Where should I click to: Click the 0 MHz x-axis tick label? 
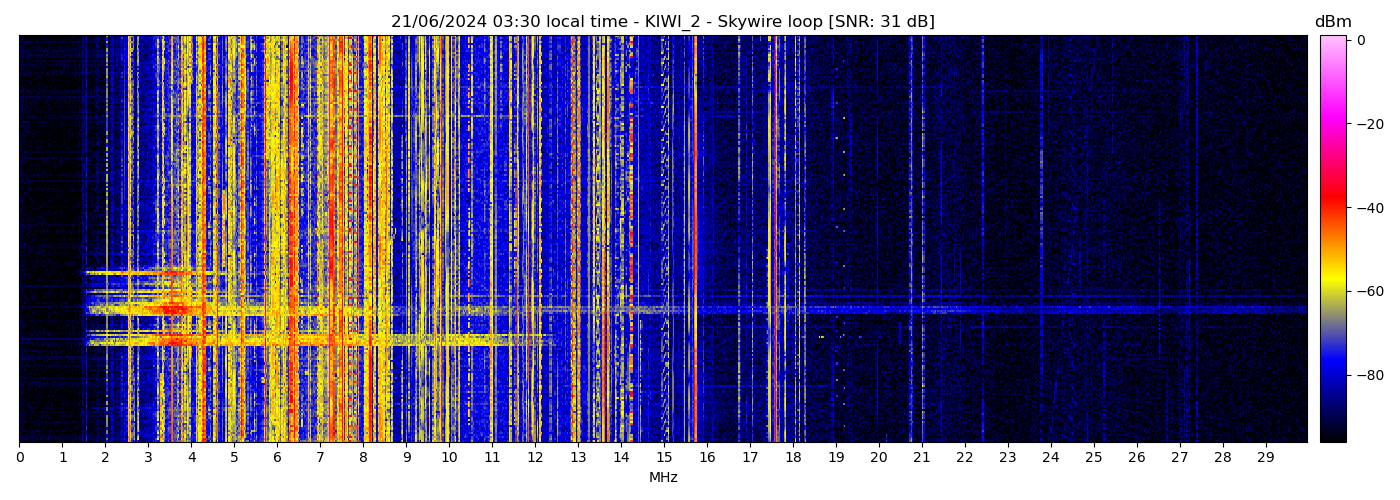click(20, 458)
